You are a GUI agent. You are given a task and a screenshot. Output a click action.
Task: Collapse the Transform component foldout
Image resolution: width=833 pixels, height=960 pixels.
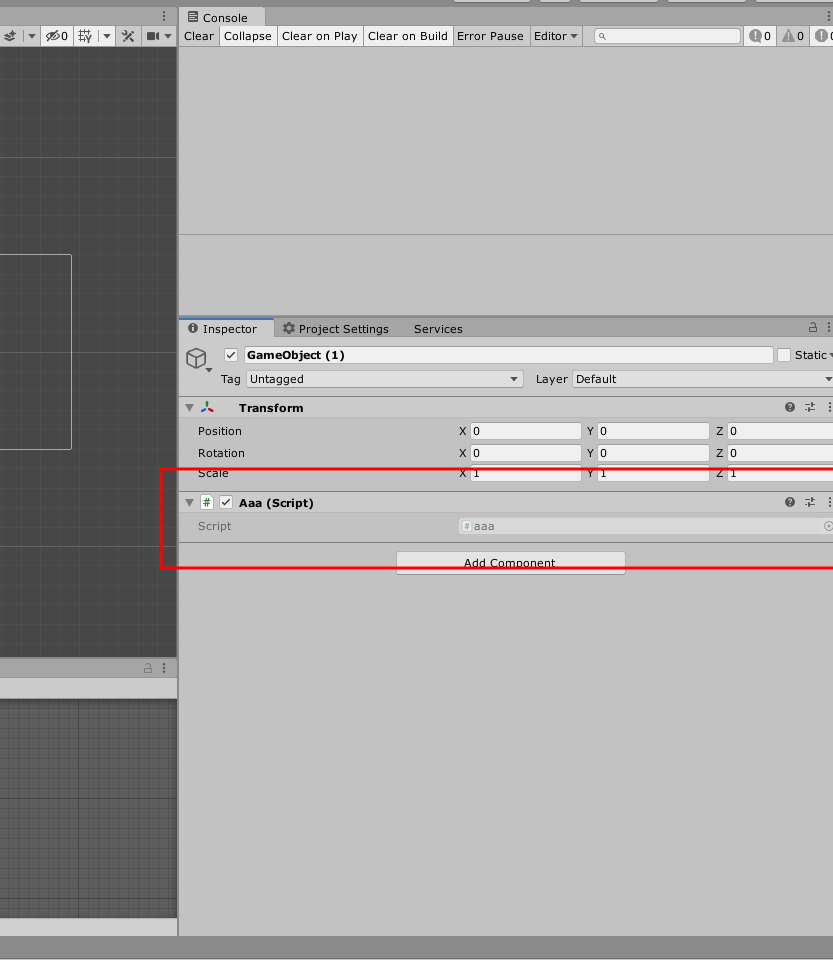point(190,408)
